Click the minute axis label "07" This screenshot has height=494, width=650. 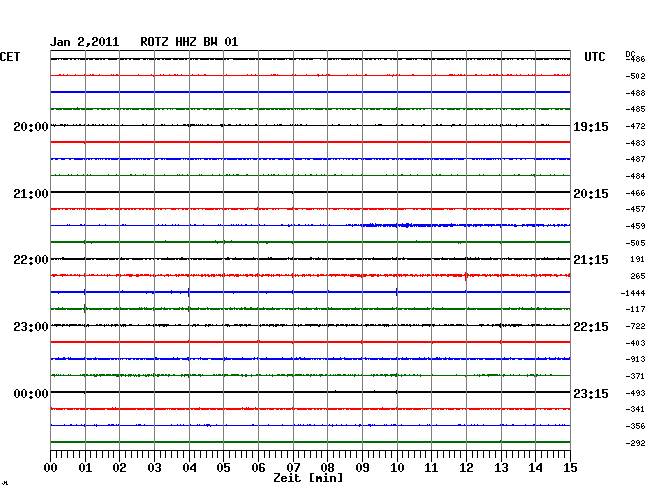(x=293, y=468)
